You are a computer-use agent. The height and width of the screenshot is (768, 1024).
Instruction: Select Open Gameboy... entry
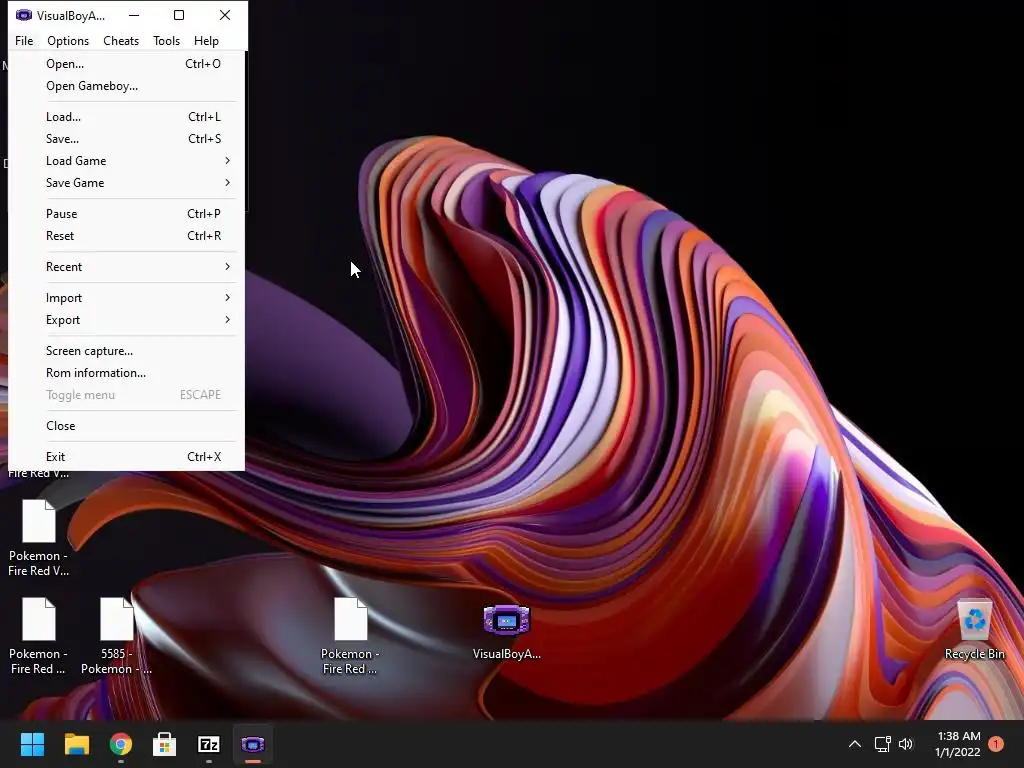(127, 86)
